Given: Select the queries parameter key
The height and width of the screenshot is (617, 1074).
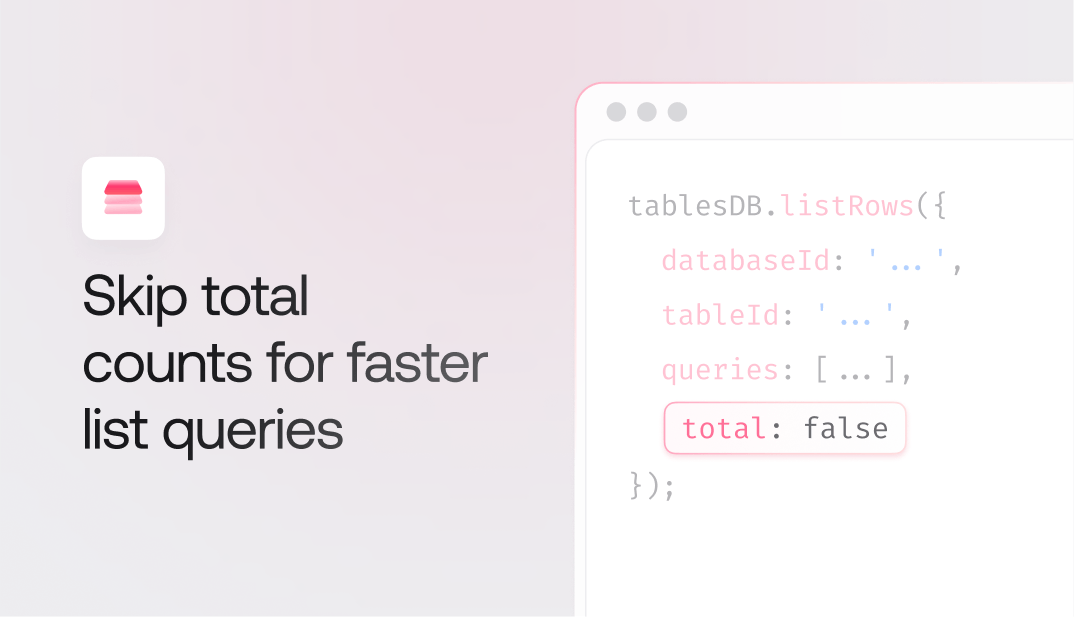Looking at the screenshot, I should [x=720, y=372].
